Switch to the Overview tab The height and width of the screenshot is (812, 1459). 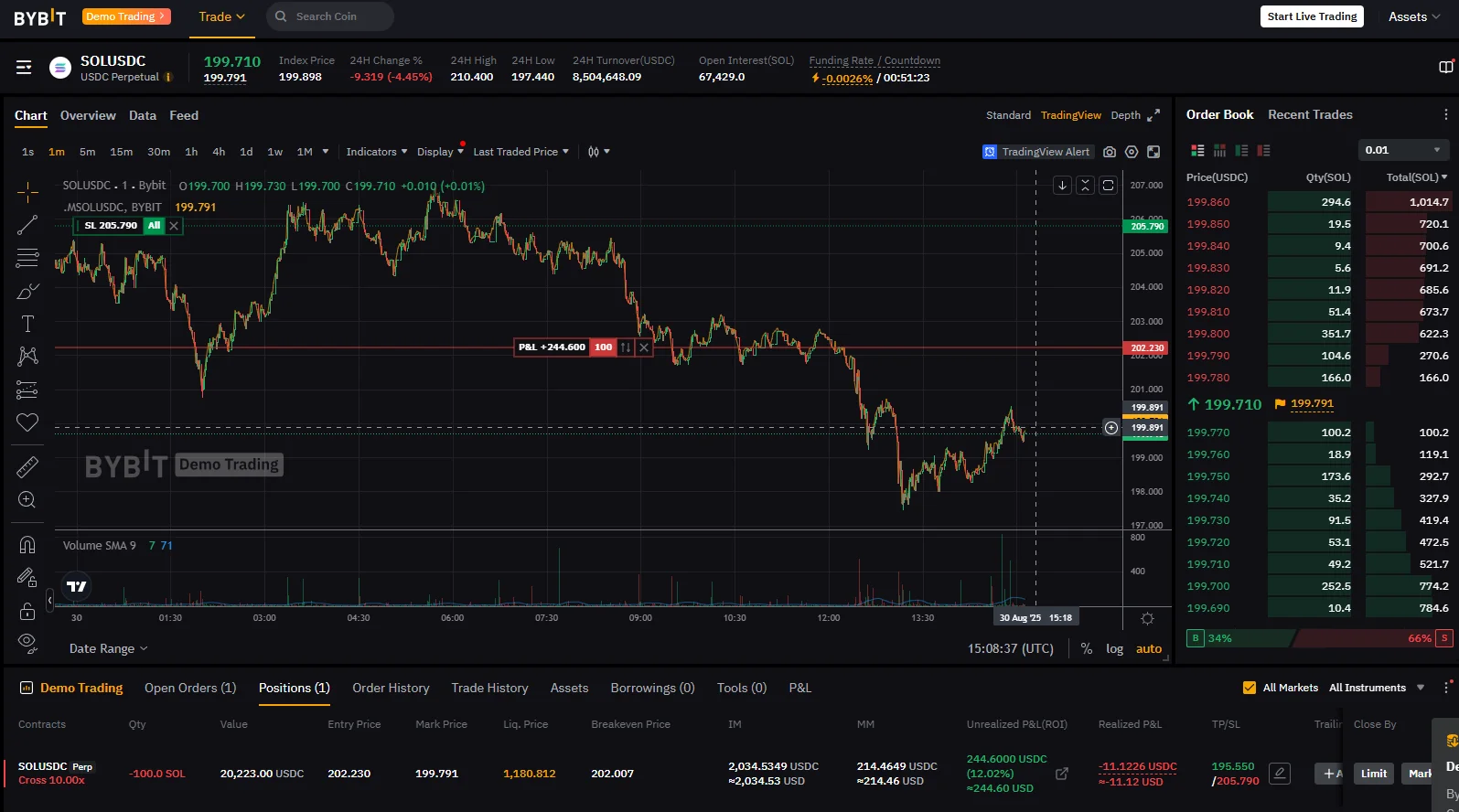pos(88,115)
